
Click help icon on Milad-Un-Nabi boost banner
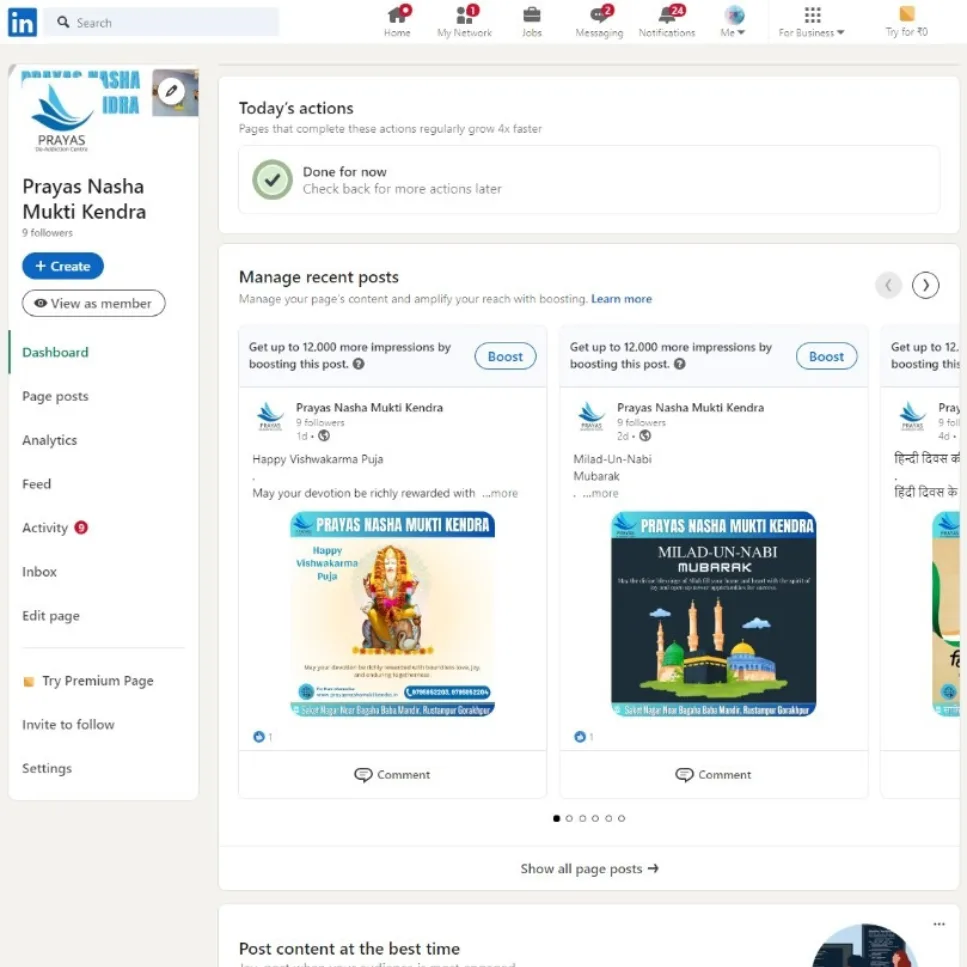(x=680, y=364)
